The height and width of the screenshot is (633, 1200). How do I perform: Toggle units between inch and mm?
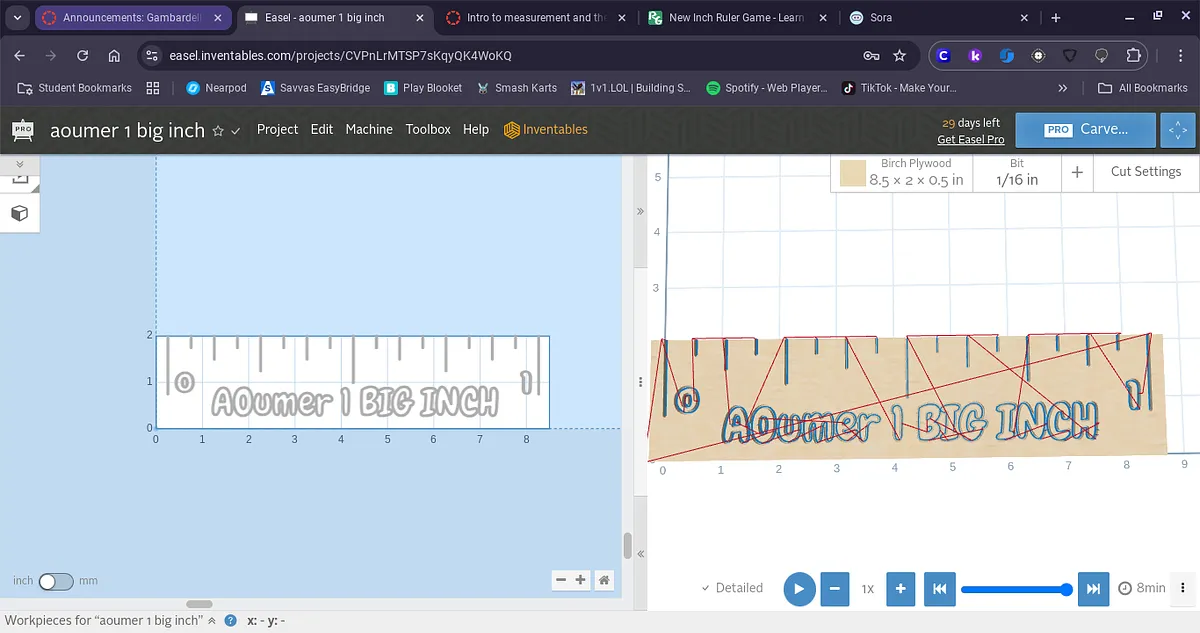[55, 581]
